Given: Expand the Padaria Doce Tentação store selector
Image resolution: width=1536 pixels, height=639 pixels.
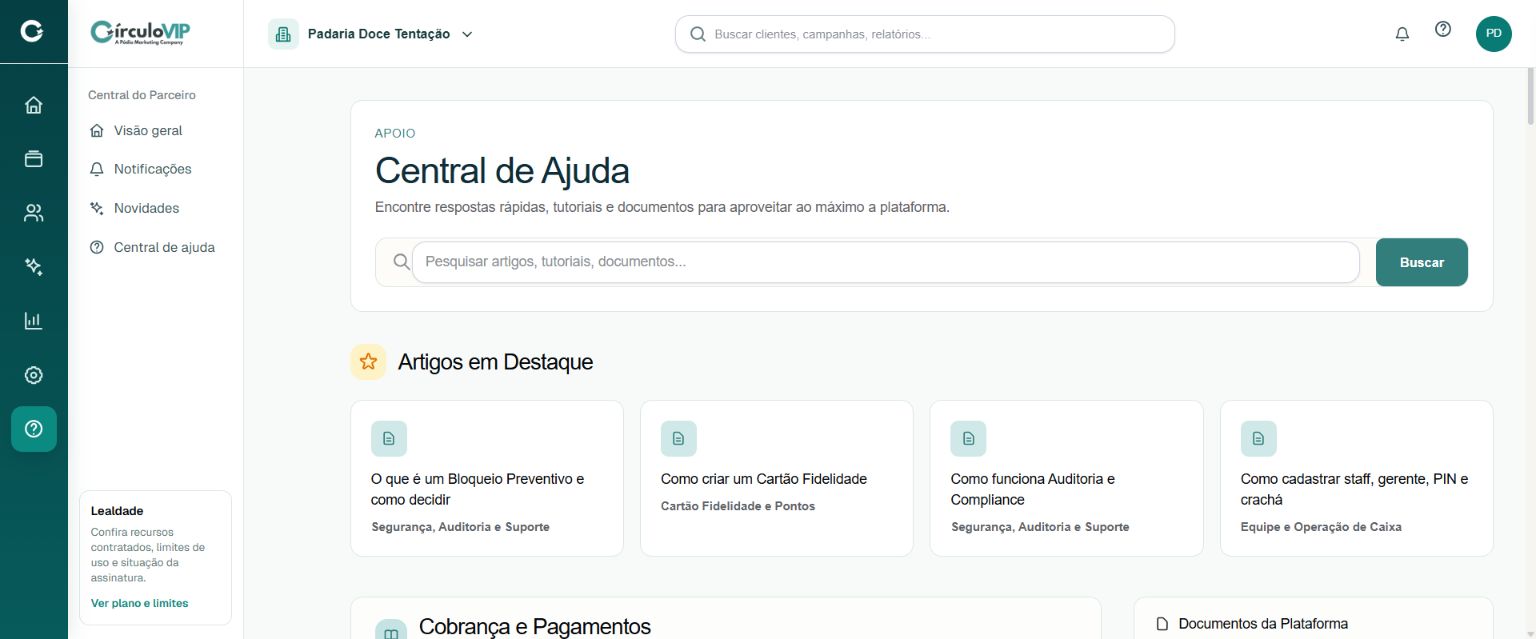Looking at the screenshot, I should pos(371,34).
